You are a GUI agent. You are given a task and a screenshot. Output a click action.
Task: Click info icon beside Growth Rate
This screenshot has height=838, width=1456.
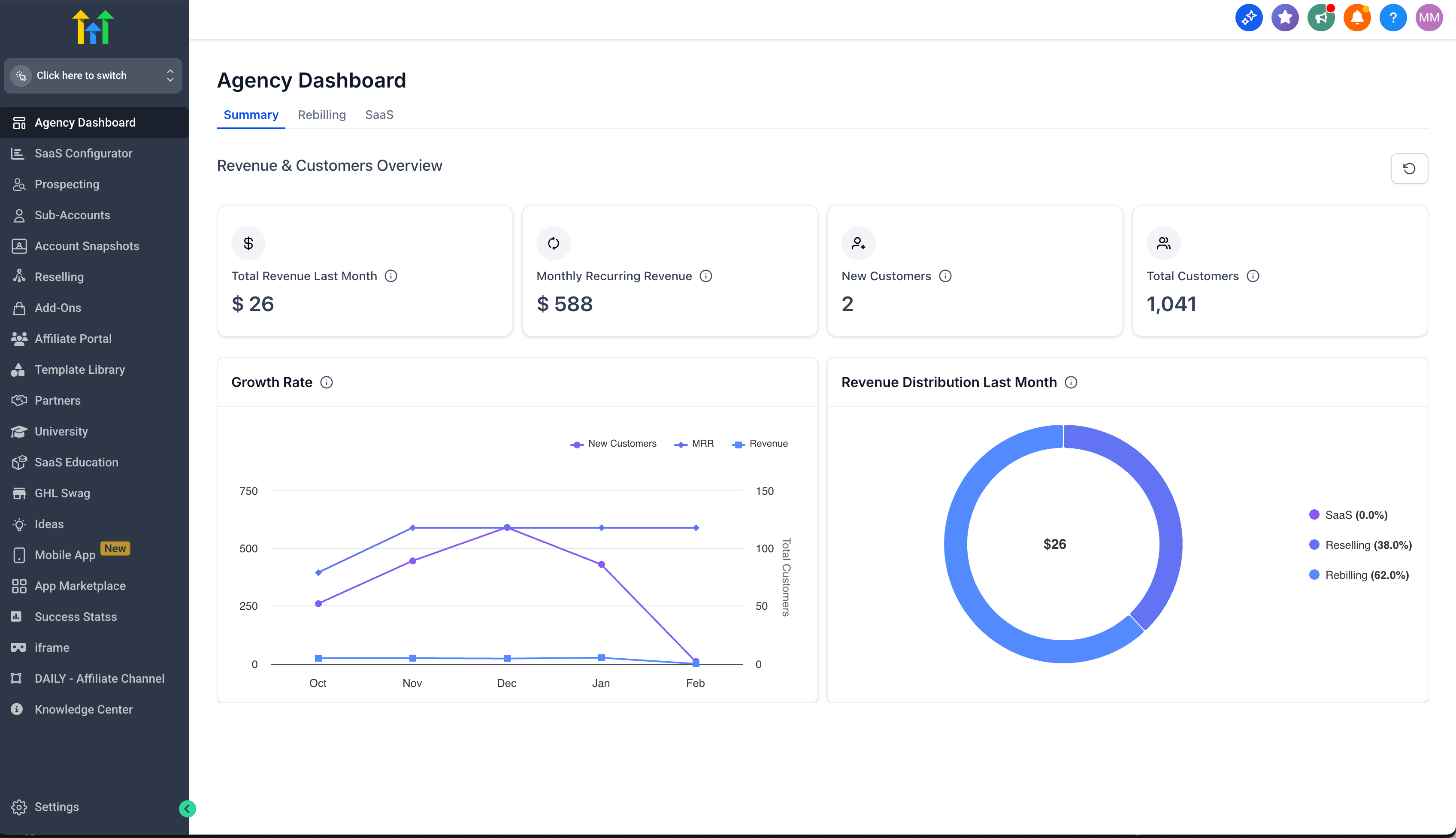click(x=326, y=383)
